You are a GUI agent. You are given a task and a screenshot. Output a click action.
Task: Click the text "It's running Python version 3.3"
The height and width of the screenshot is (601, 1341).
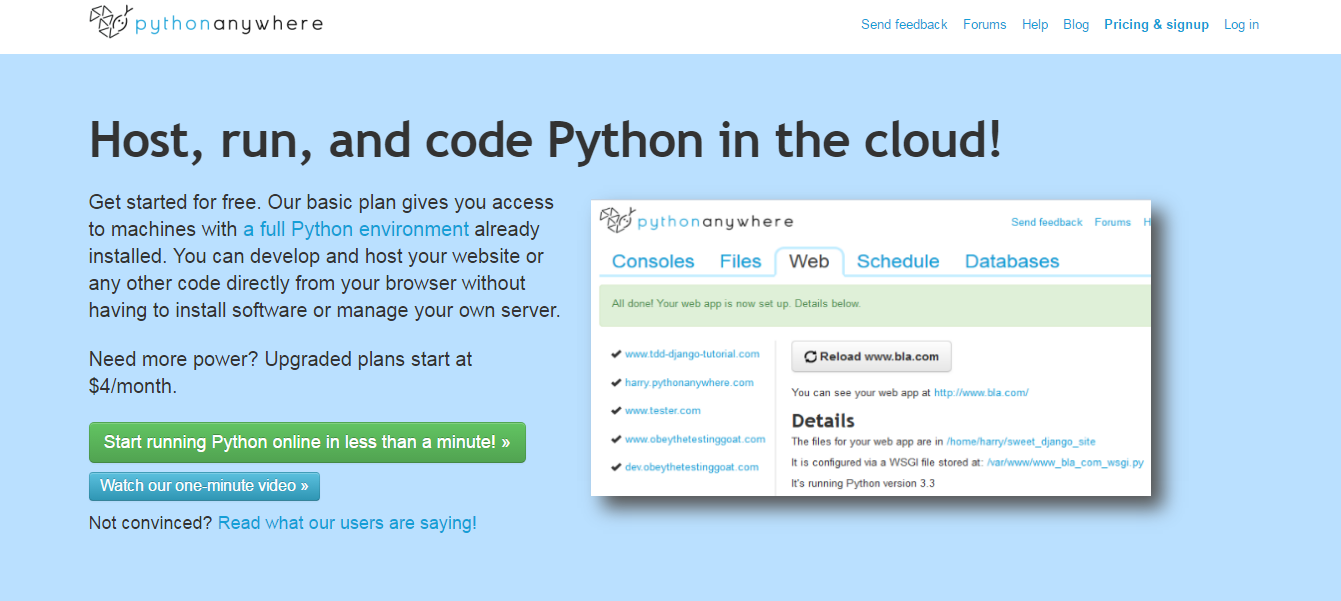point(863,484)
